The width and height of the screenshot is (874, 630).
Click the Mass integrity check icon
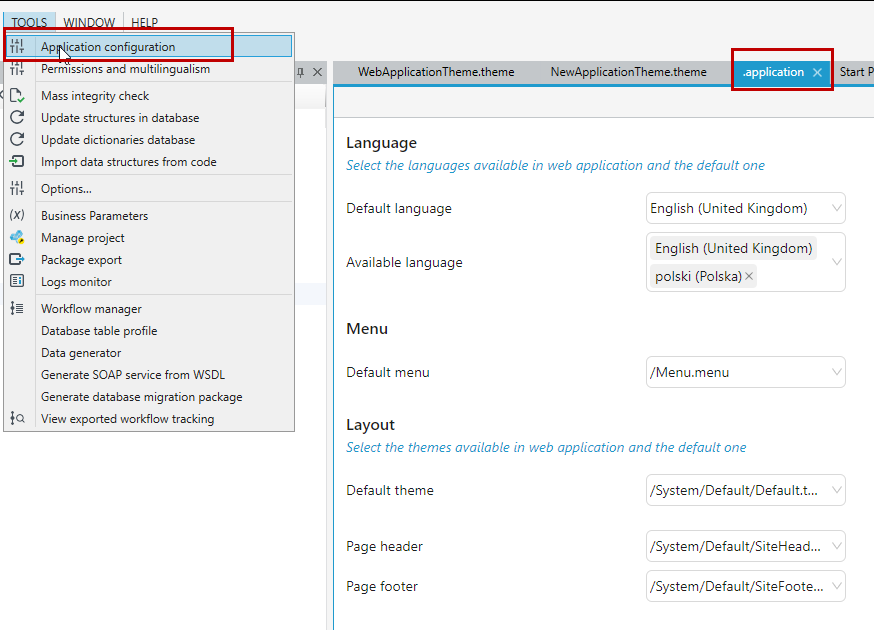[17, 96]
